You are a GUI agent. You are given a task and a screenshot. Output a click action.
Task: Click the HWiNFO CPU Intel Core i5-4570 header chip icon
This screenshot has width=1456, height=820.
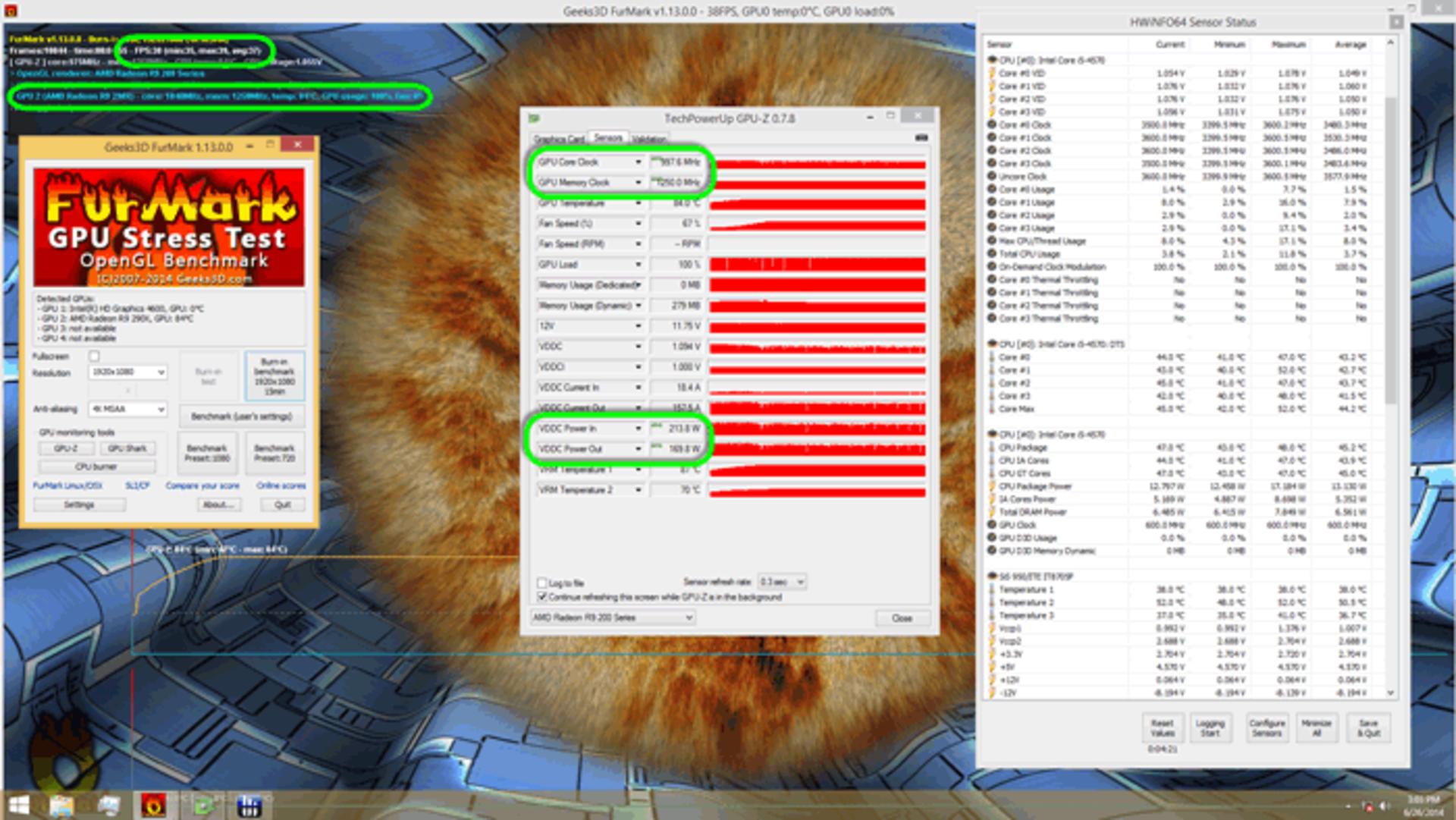click(x=991, y=59)
